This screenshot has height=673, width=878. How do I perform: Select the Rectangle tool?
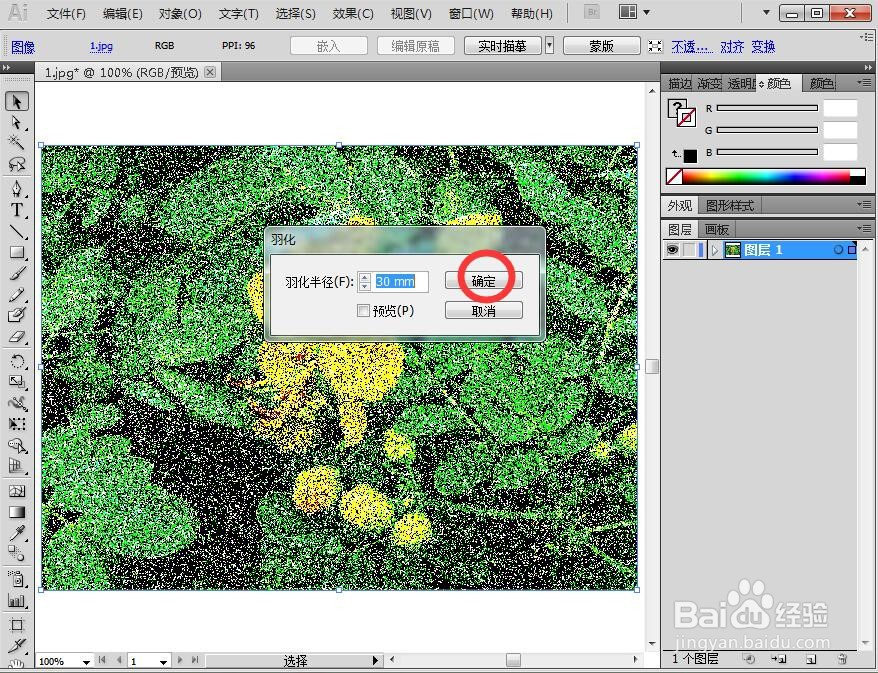17,252
